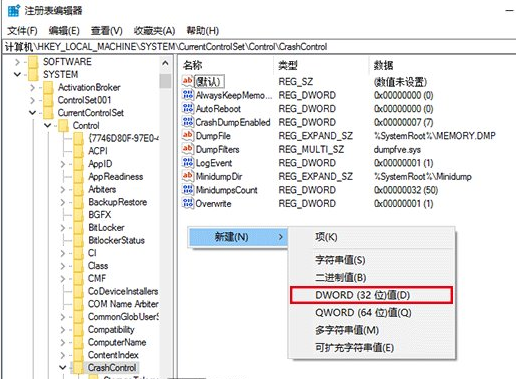Choose QWORD (64 位)值(Q) in submenu

pyautogui.click(x=371, y=313)
